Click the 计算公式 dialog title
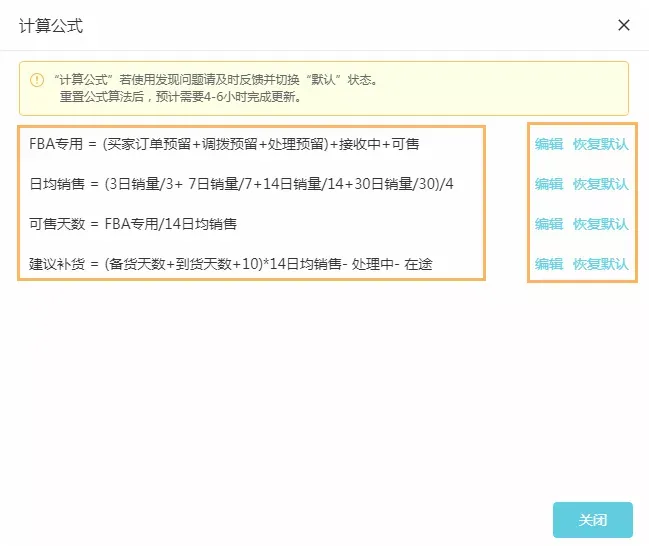Screen dimensions: 649x546 (x=51, y=26)
